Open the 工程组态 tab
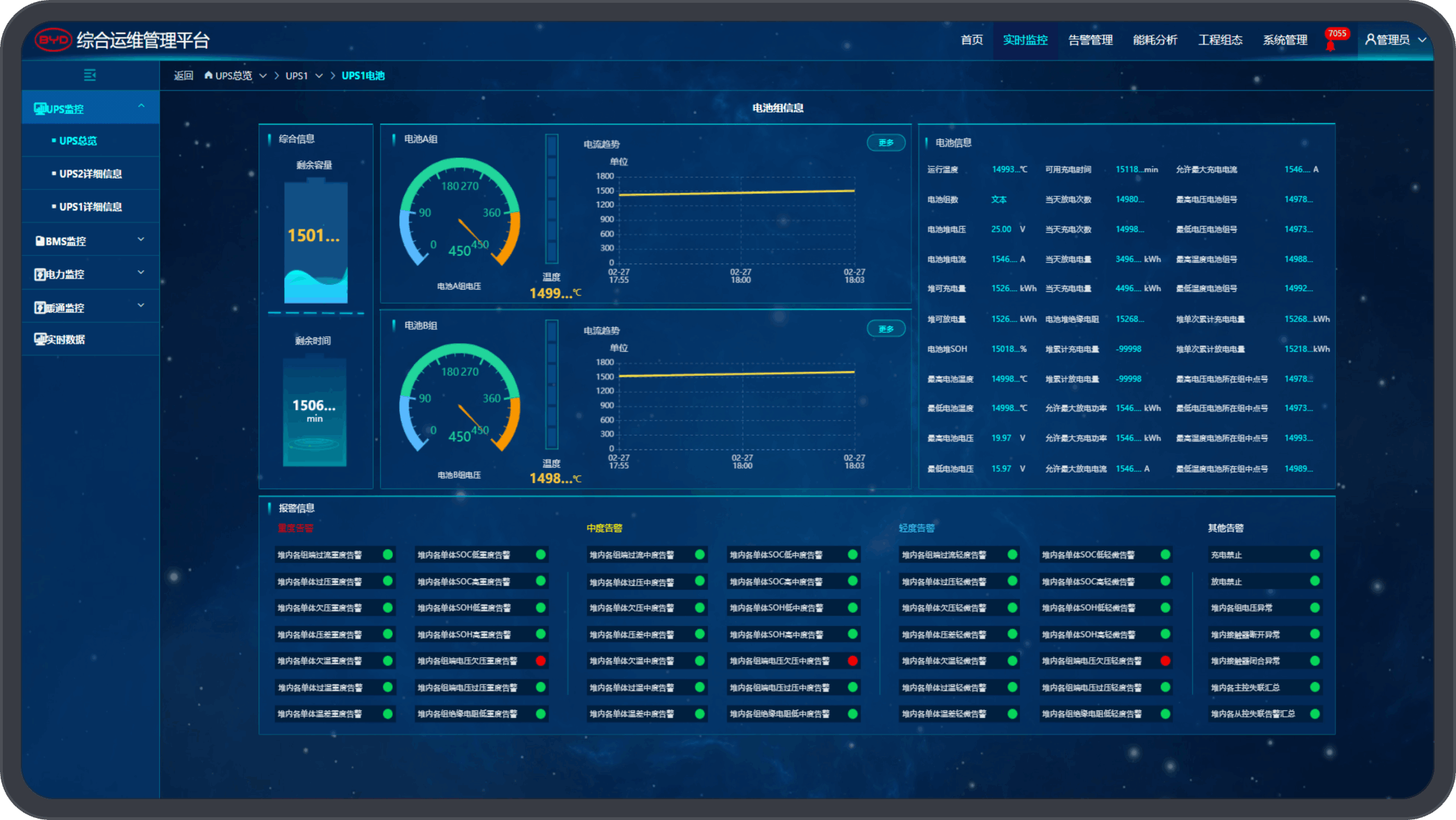The width and height of the screenshot is (1456, 820). pos(1221,40)
